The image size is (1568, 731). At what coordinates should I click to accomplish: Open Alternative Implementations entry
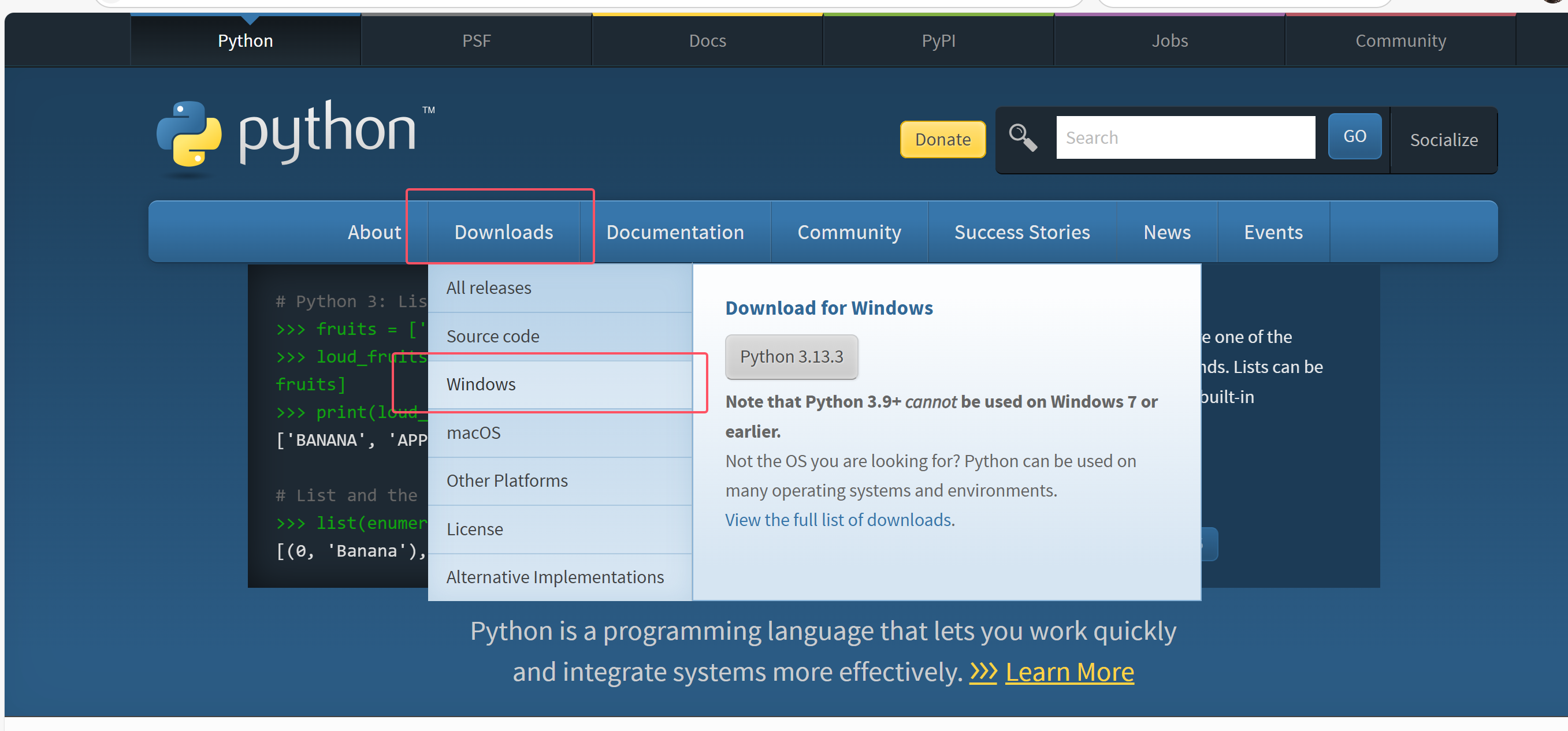click(x=555, y=577)
